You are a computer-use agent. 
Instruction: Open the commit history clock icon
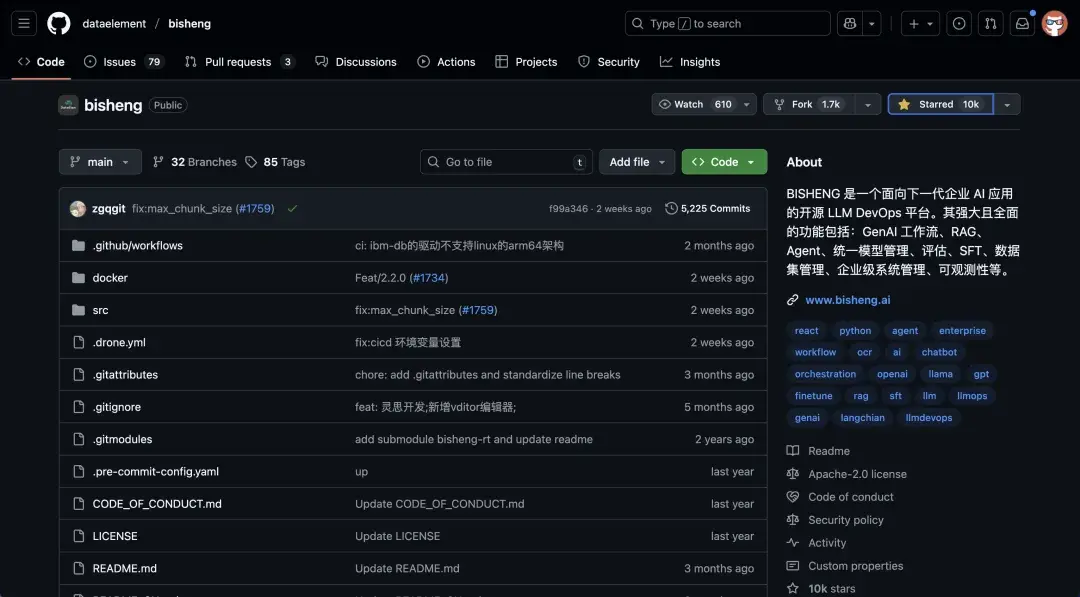point(671,208)
